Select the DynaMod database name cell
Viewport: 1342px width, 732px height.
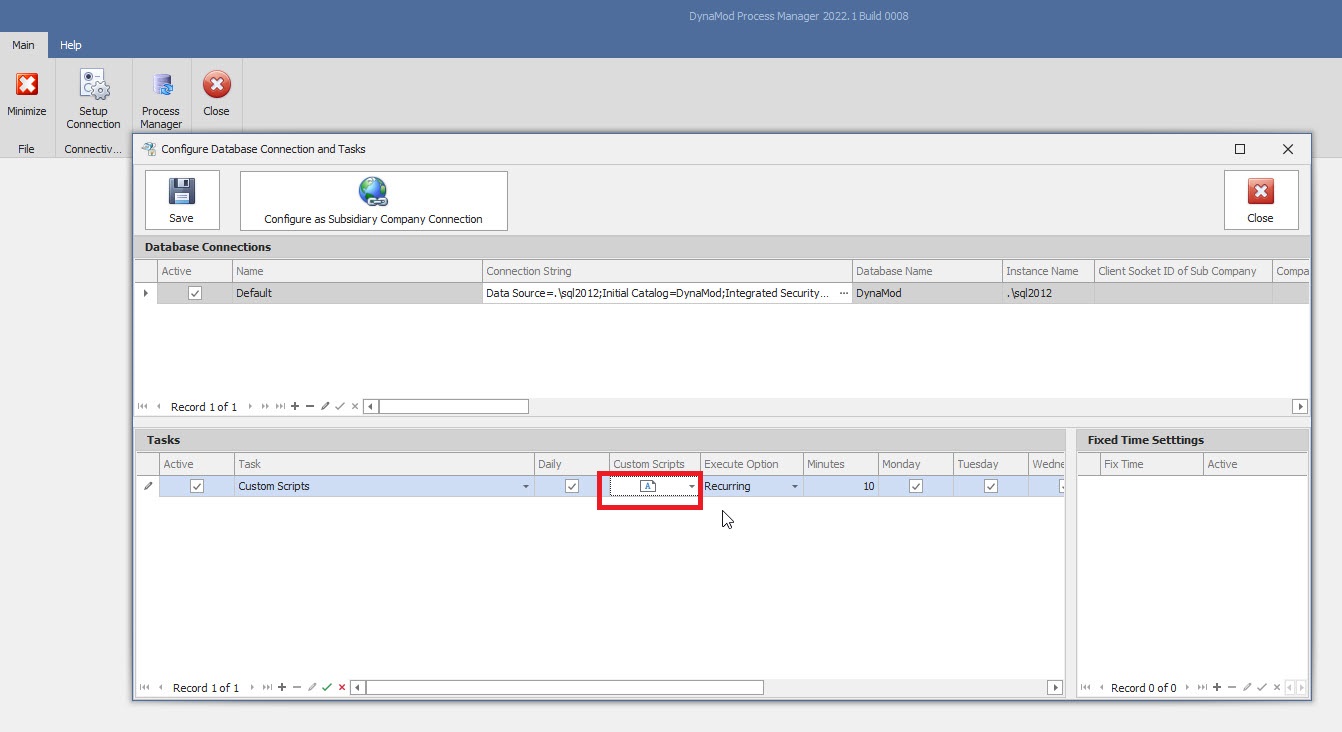(927, 293)
